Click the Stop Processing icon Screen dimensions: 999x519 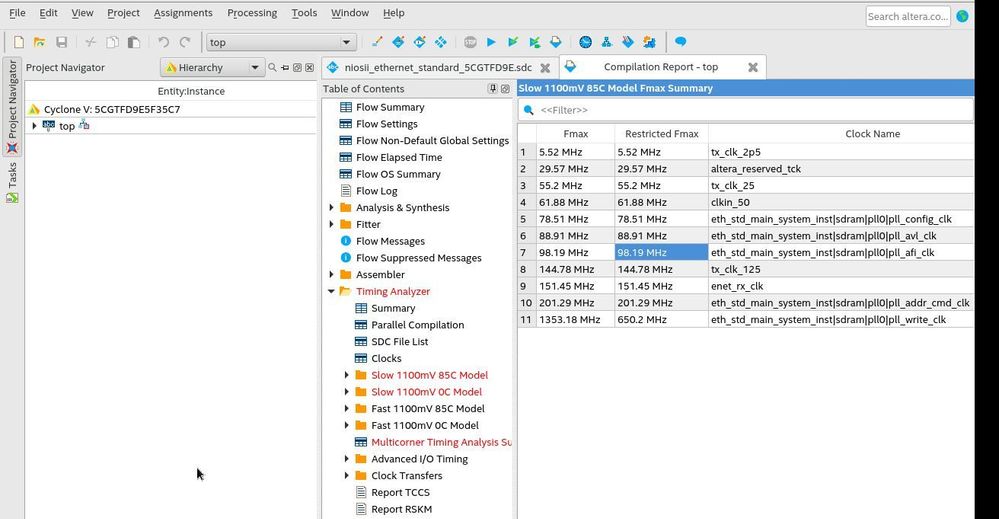[470, 42]
